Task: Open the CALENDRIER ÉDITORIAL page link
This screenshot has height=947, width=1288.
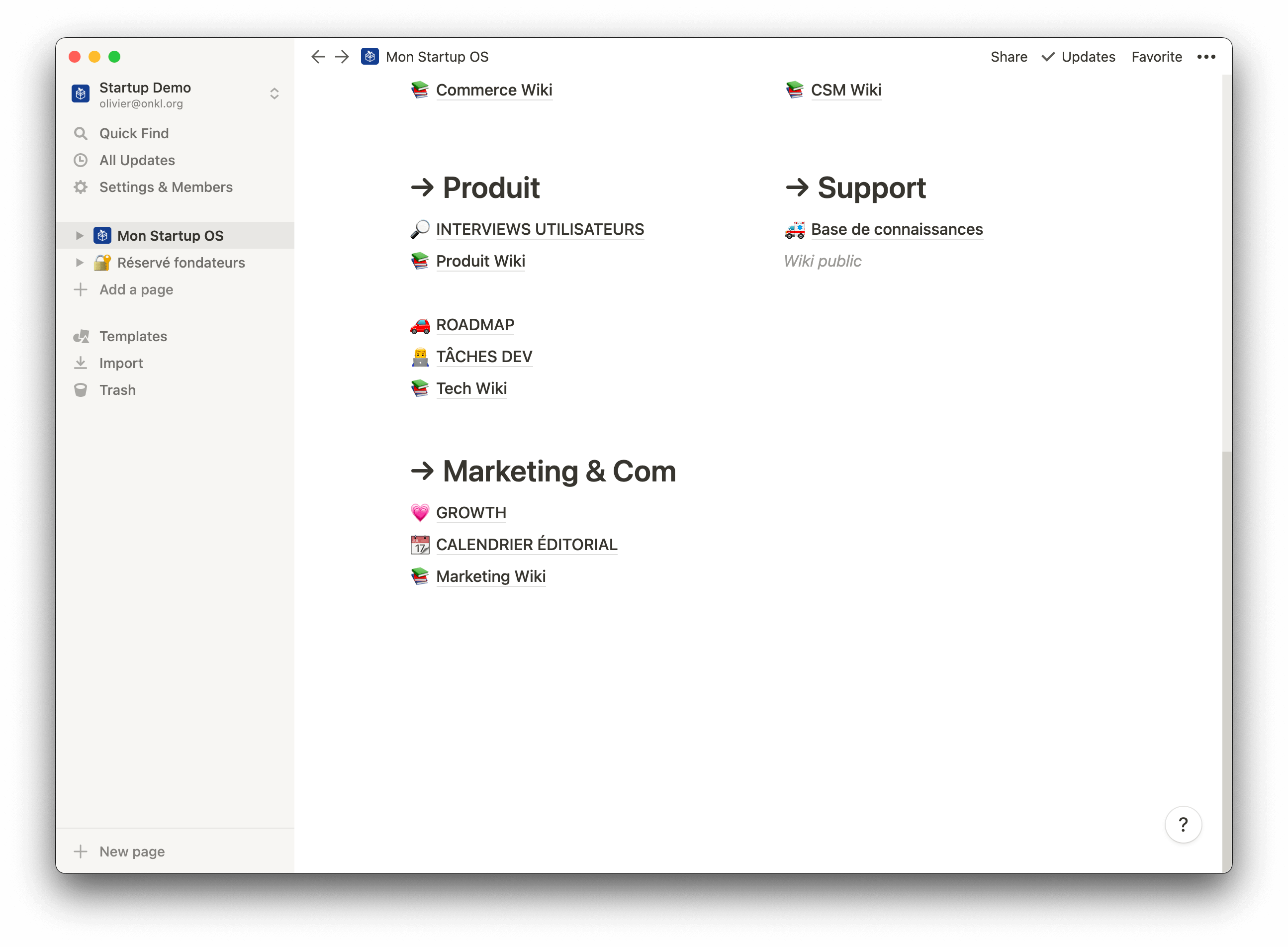Action: (x=526, y=545)
